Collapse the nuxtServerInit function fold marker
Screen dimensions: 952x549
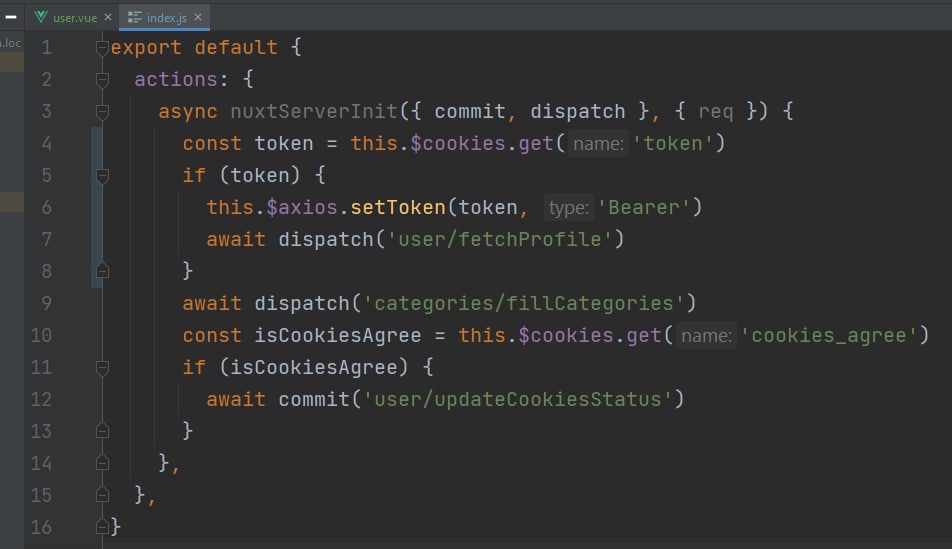coord(102,112)
